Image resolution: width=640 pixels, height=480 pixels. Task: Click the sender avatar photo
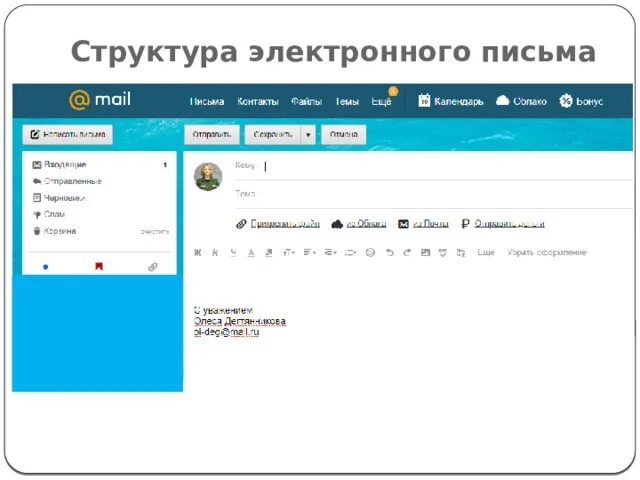[x=208, y=177]
